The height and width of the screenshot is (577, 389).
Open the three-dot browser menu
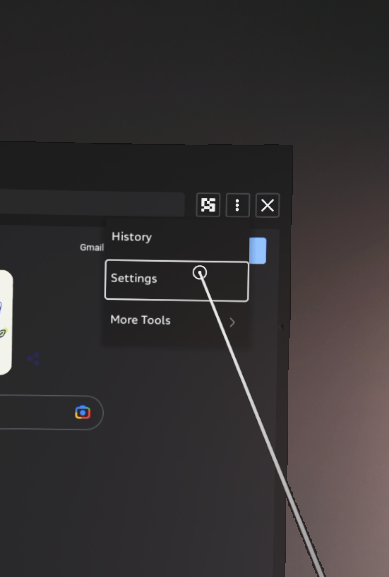point(237,205)
